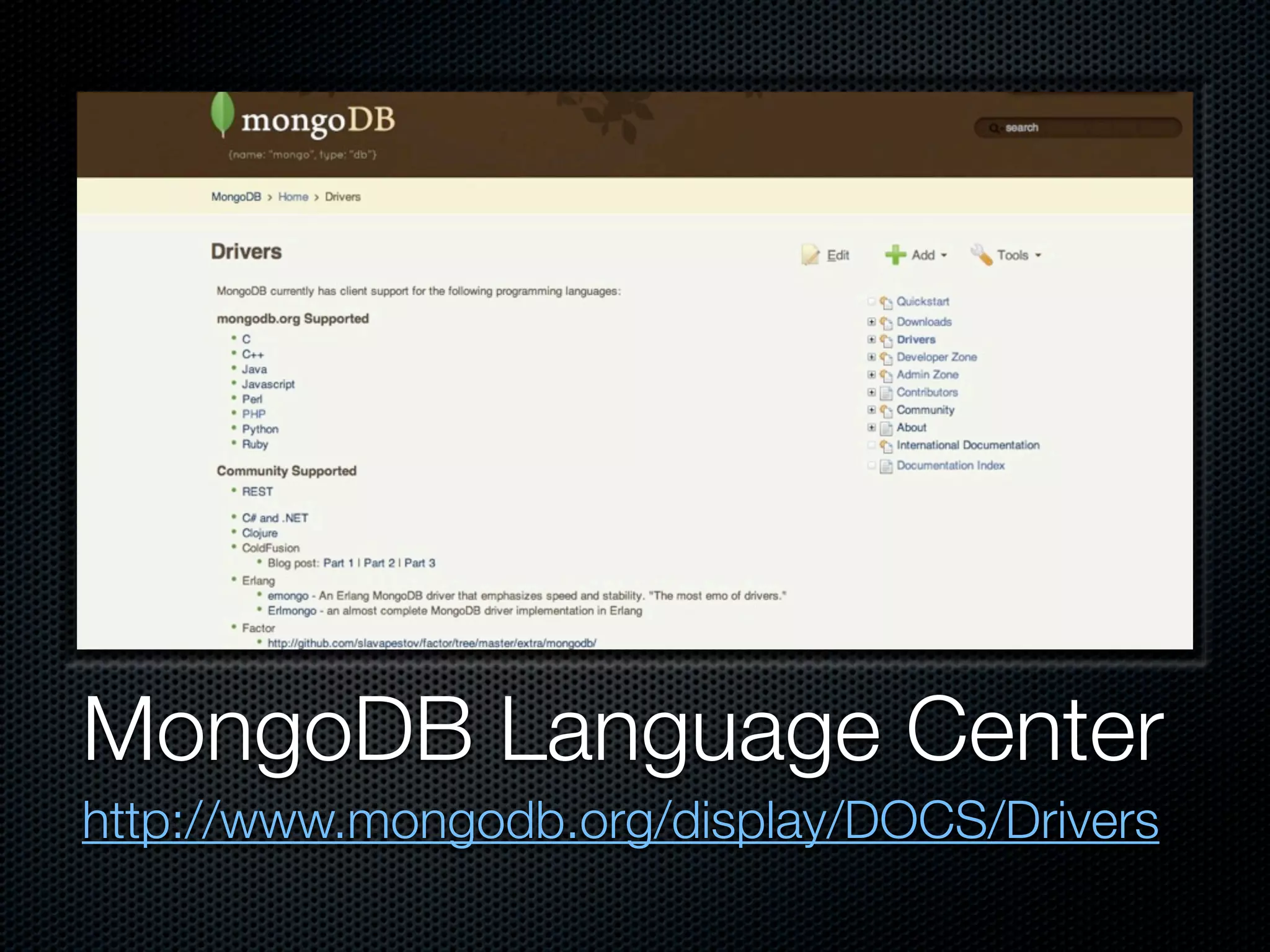Image resolution: width=1270 pixels, height=952 pixels.
Task: Expand the Developer Zone tree node
Action: 871,357
